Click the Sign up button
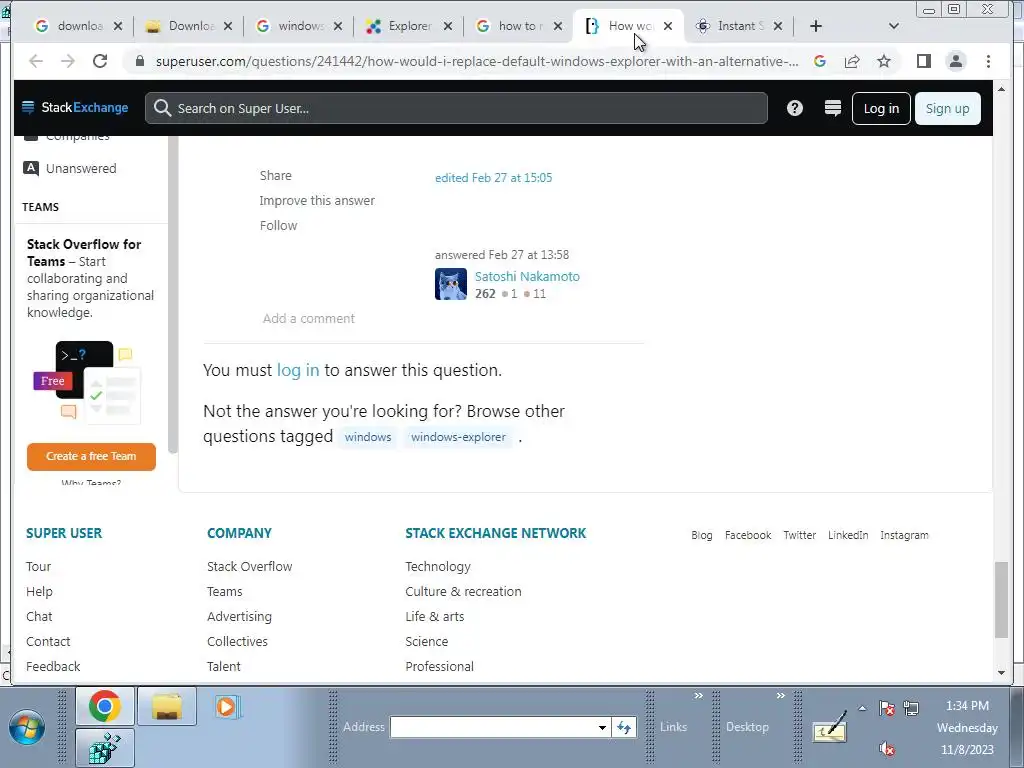The width and height of the screenshot is (1024, 768). [948, 108]
